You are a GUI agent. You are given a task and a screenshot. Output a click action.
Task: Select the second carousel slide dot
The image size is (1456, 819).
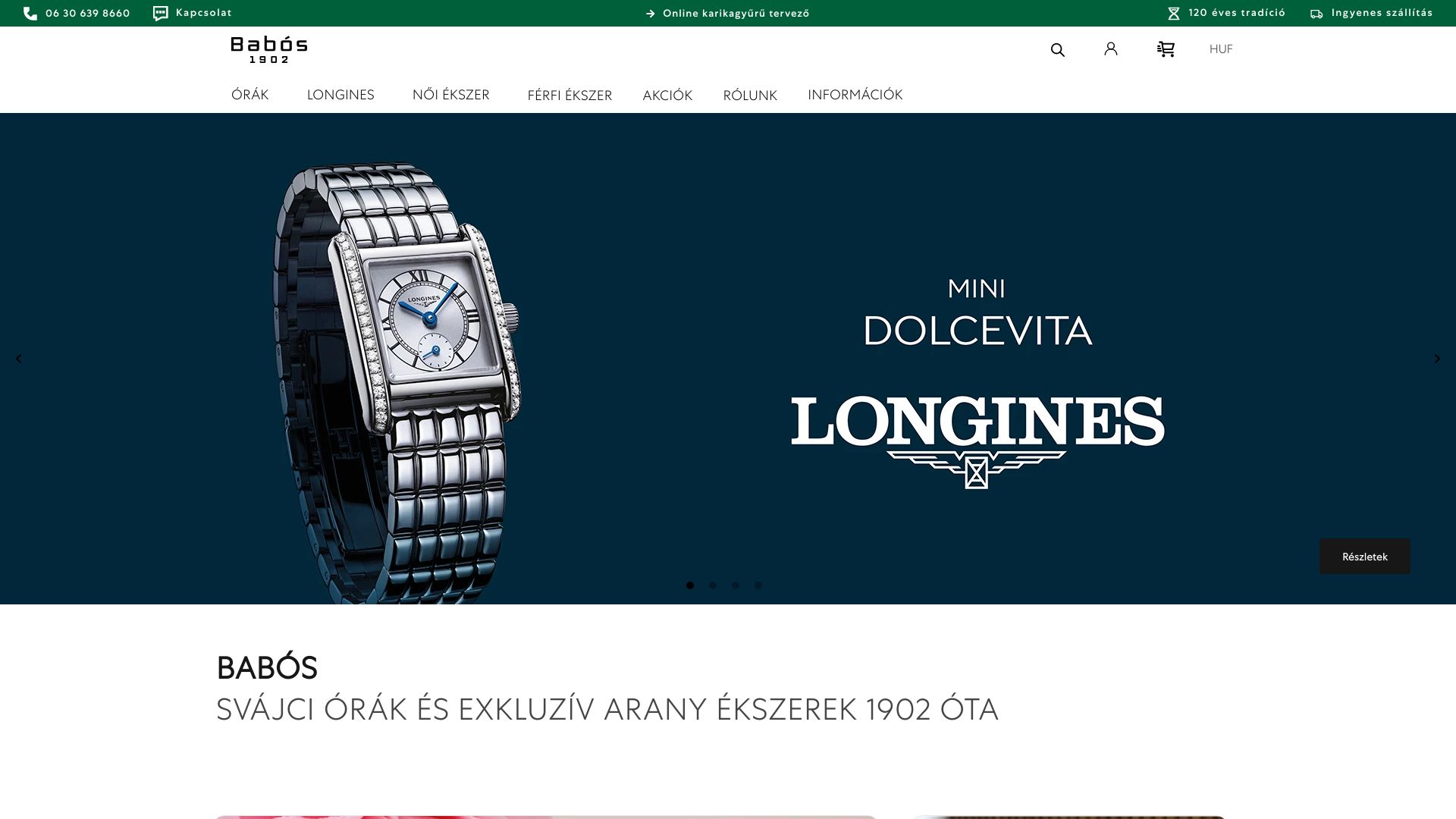[713, 585]
